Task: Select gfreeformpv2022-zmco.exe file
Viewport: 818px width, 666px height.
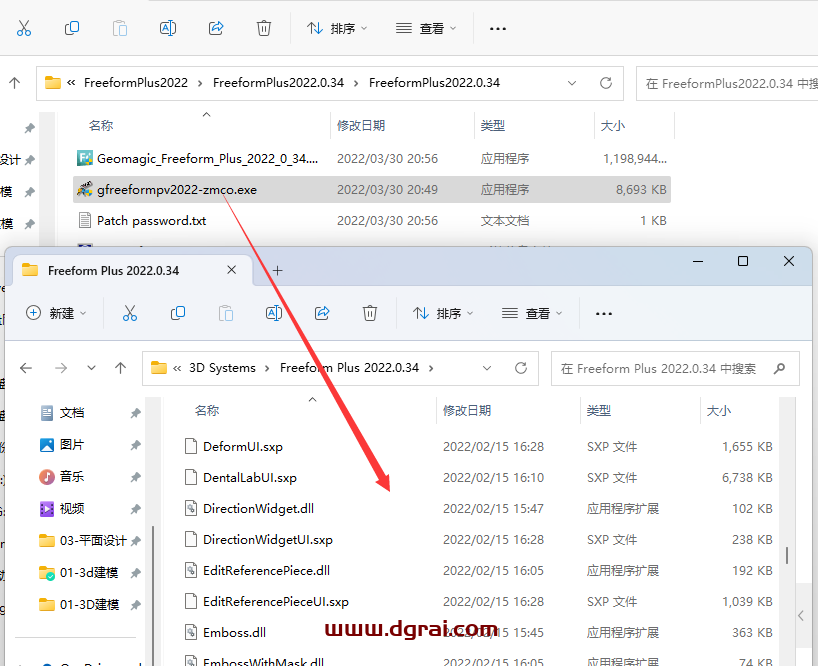Action: click(x=371, y=190)
